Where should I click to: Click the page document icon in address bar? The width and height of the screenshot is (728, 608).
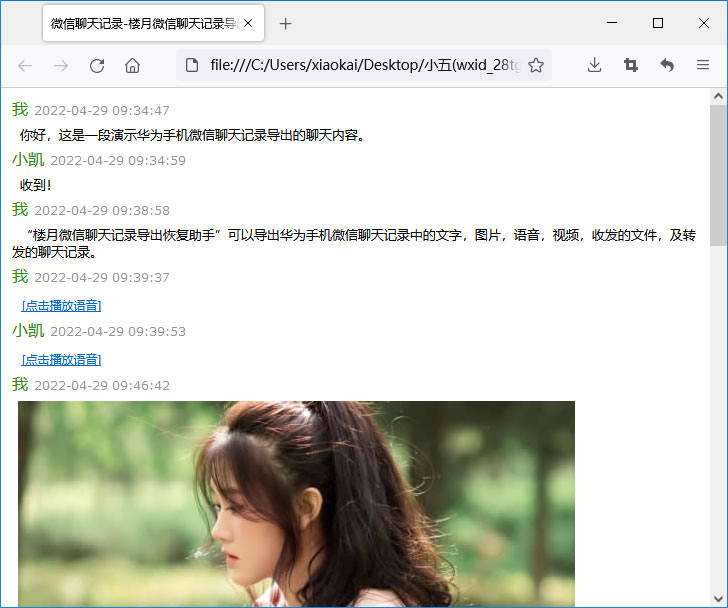pyautogui.click(x=192, y=65)
